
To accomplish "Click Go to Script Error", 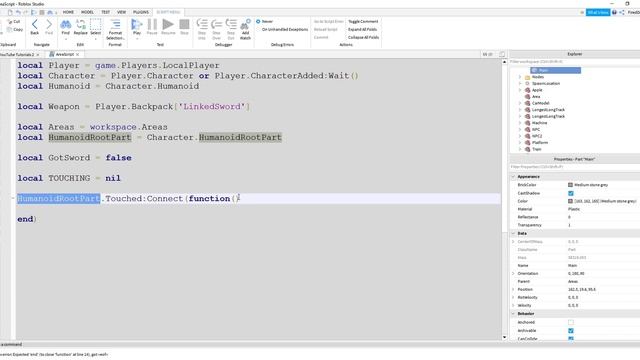I will point(329,21).
